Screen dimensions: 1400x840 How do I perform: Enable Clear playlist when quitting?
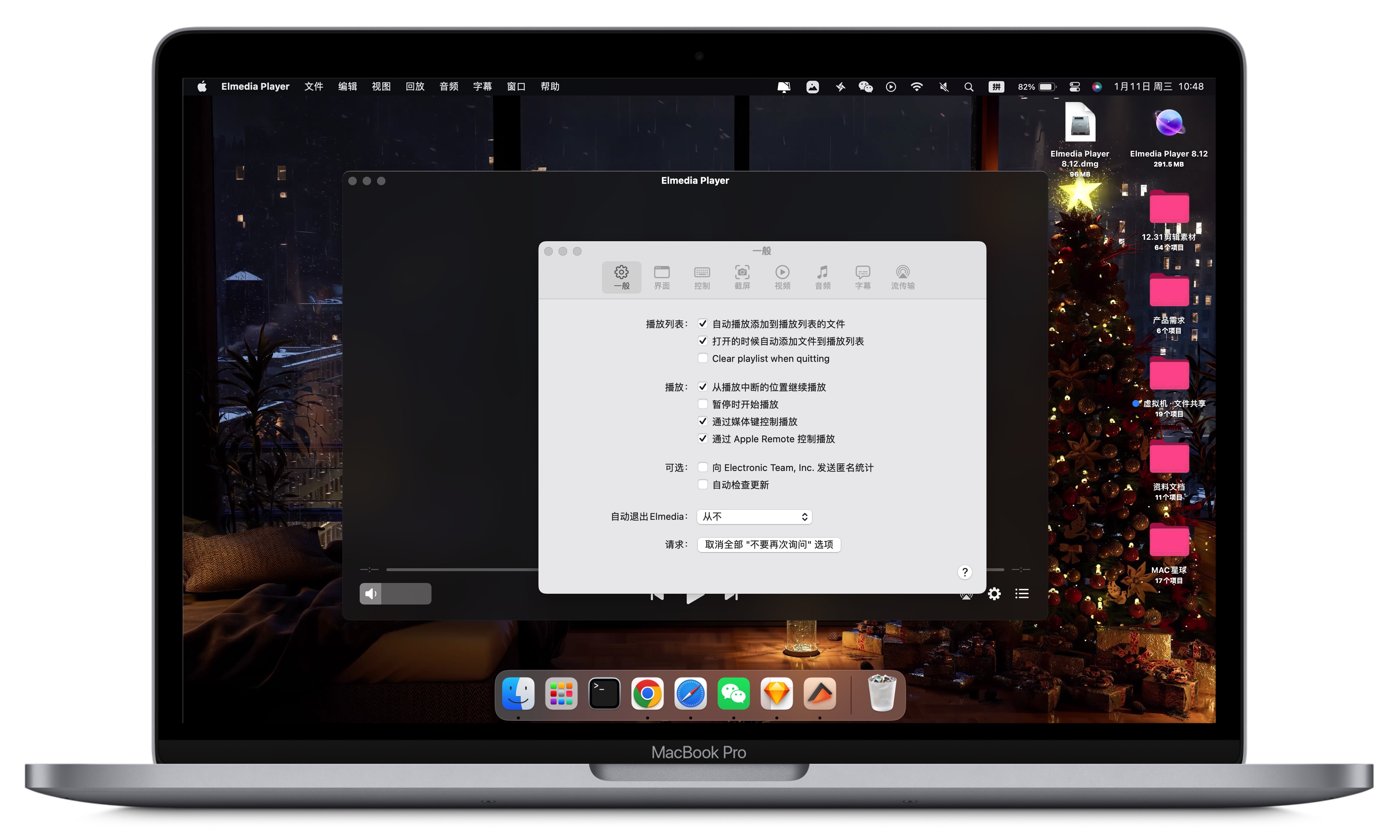click(702, 358)
